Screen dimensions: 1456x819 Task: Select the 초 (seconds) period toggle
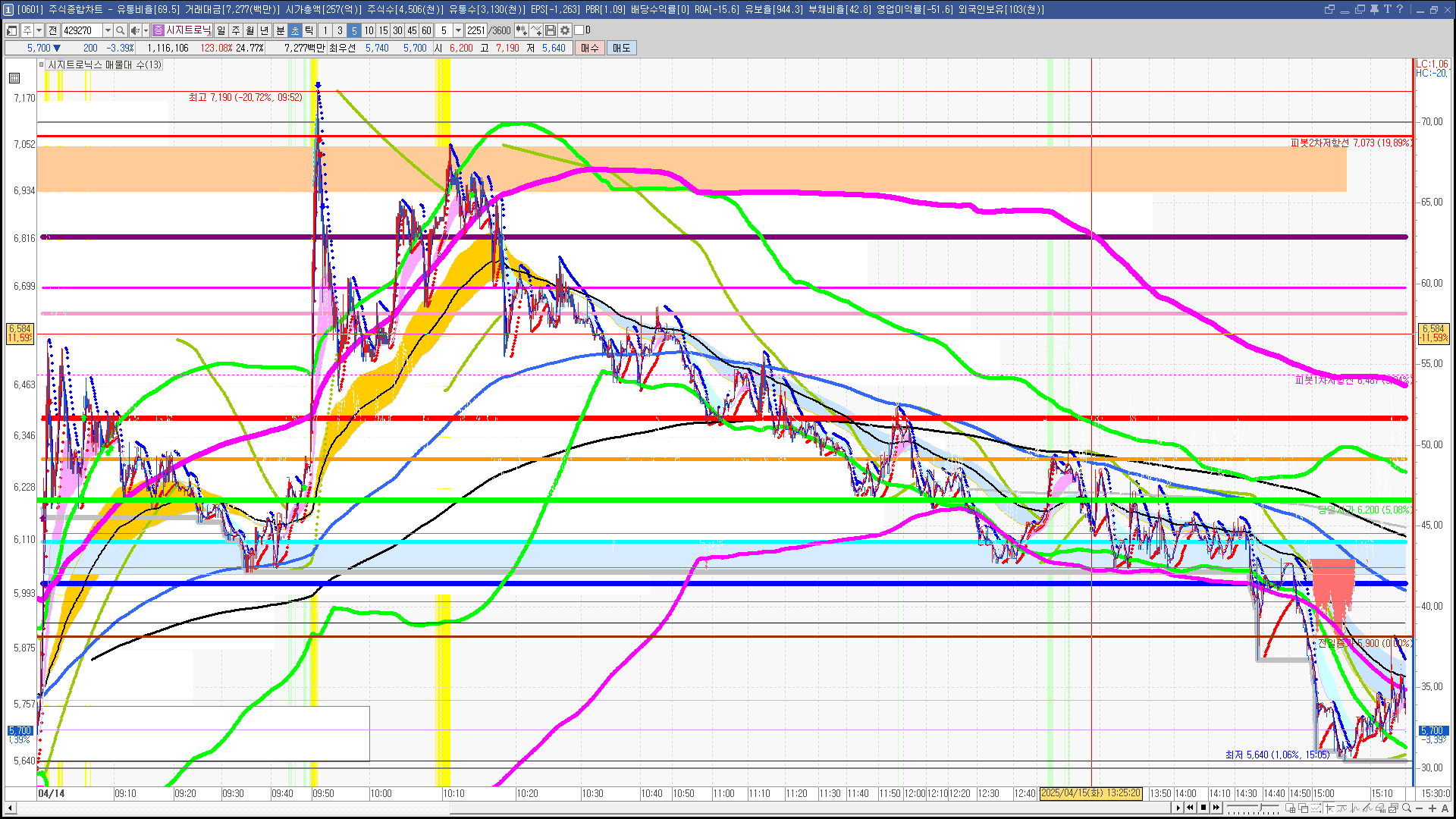coord(295,30)
